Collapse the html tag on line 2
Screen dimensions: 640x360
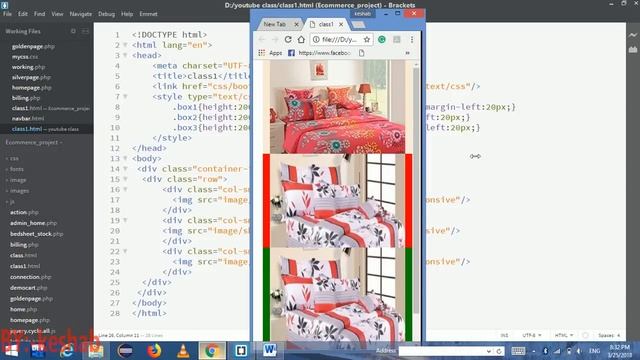125,45
